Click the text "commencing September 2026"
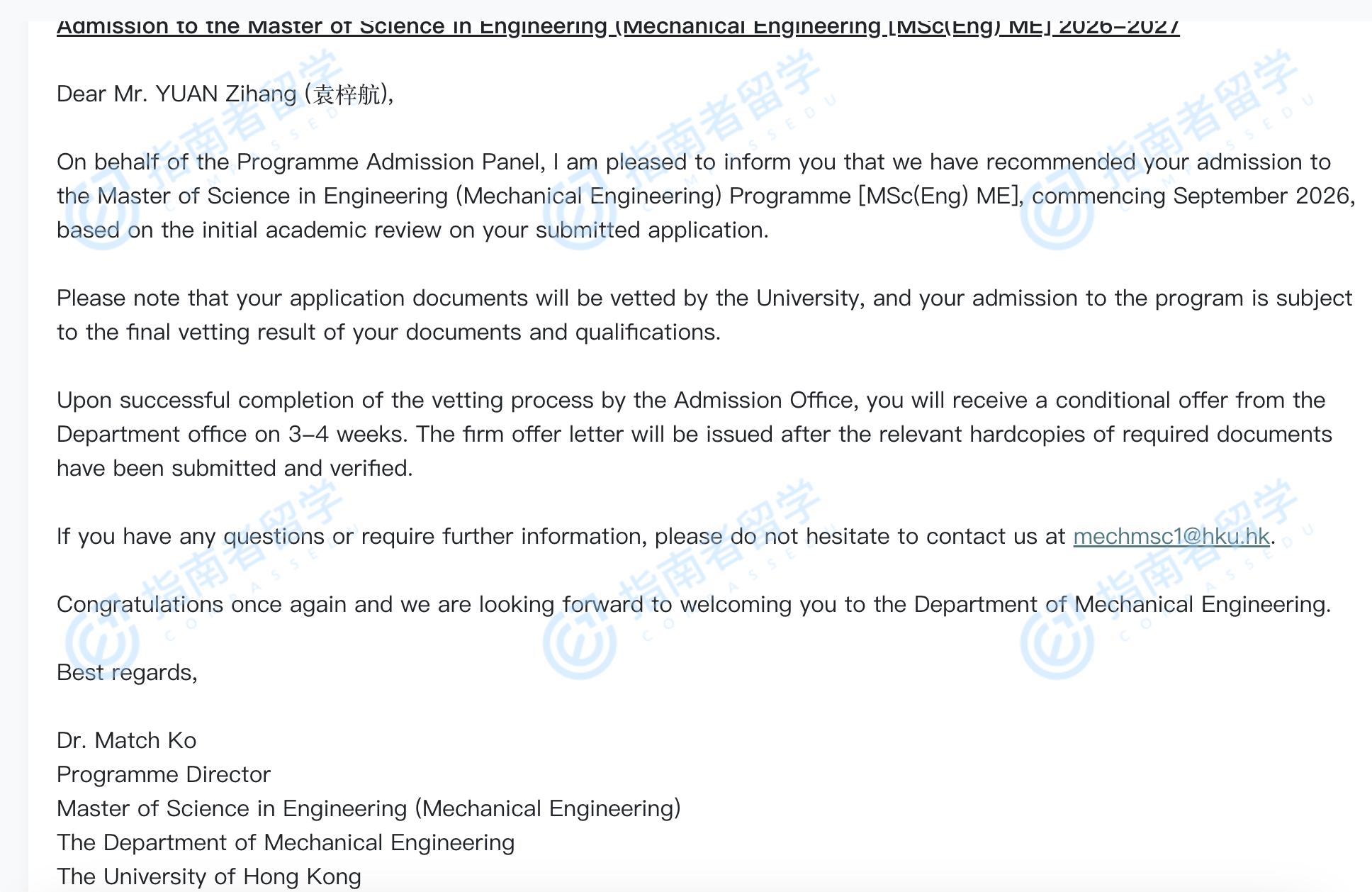This screenshot has height=892, width=1372. [x=1193, y=196]
